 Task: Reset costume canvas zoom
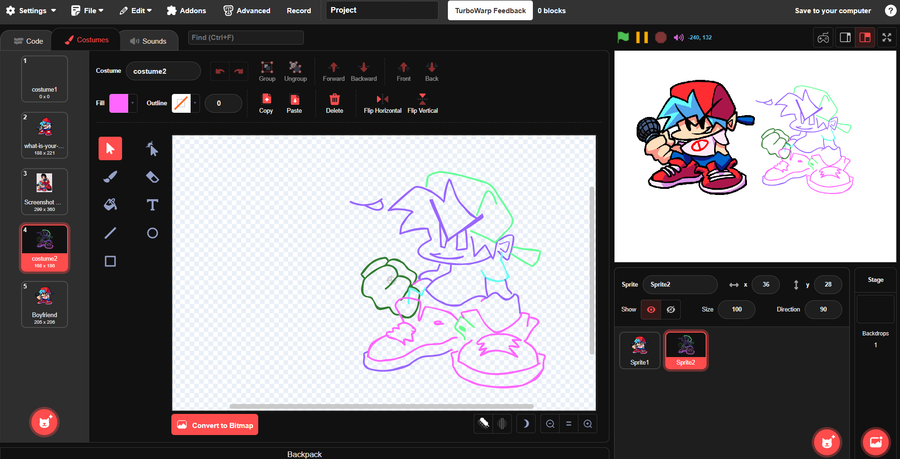pyautogui.click(x=569, y=424)
